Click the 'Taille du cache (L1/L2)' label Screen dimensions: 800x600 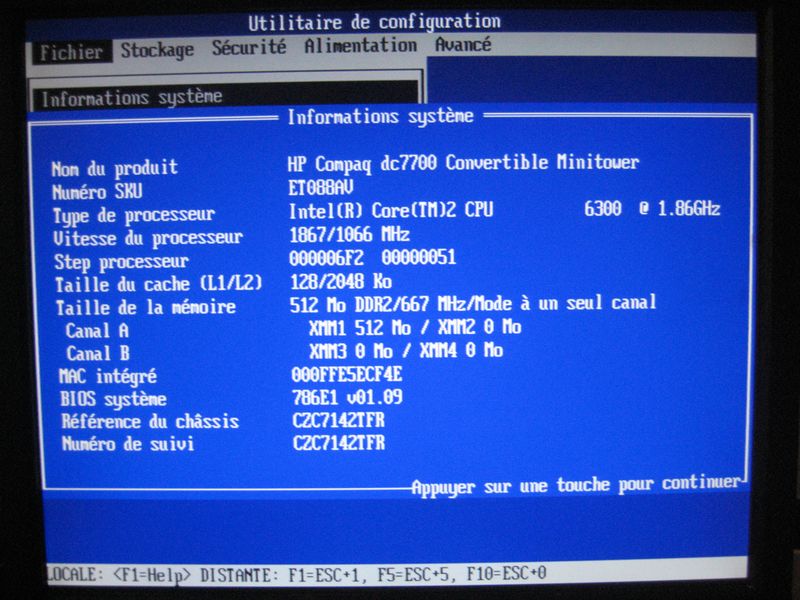pyautogui.click(x=159, y=284)
